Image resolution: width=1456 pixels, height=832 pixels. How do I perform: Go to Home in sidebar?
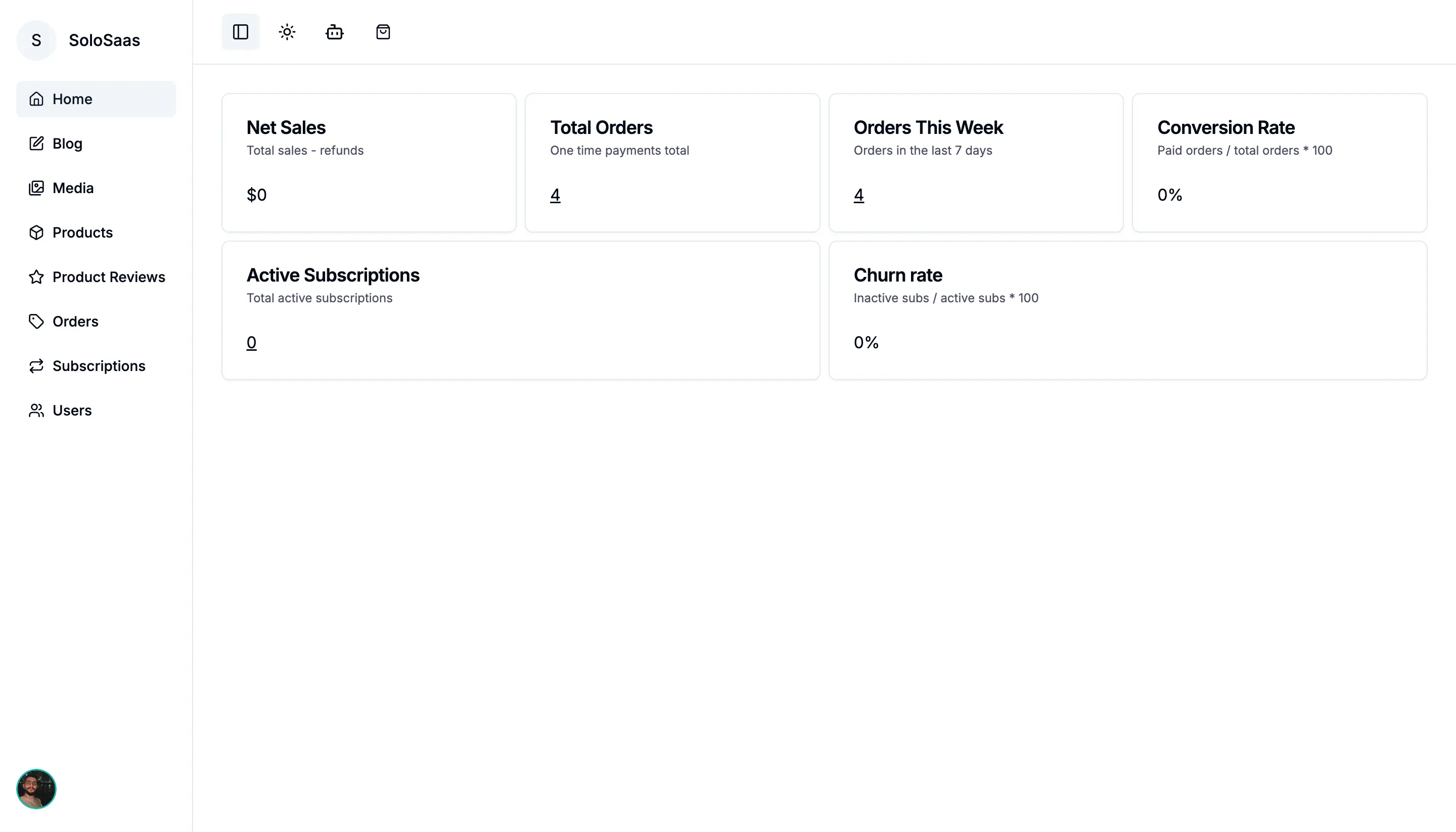point(96,99)
